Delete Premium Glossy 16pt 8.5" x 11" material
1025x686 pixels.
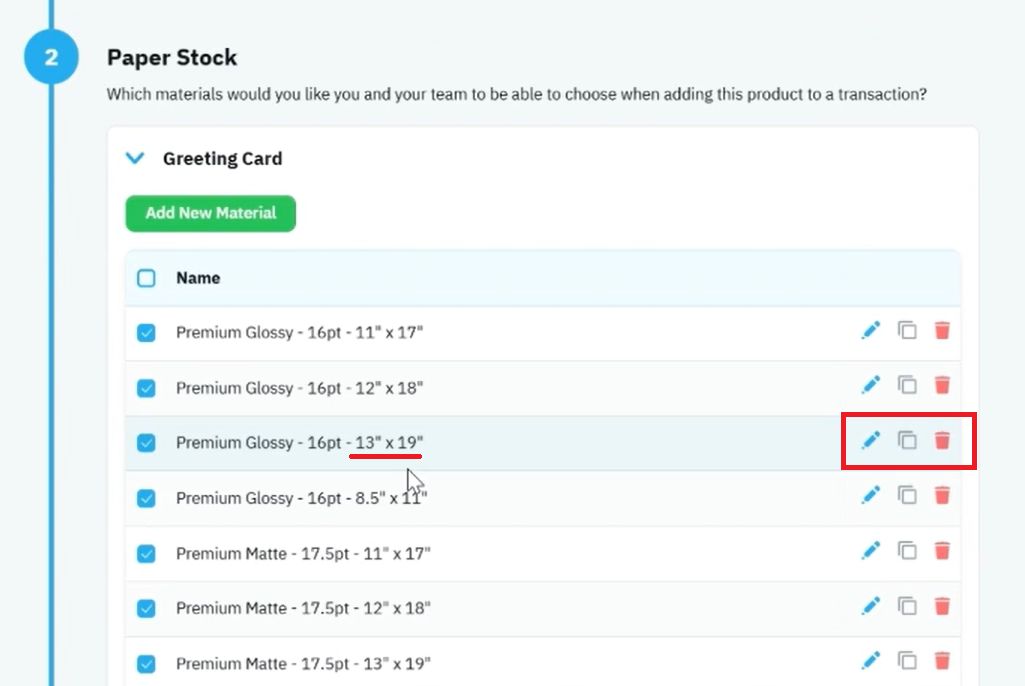942,496
